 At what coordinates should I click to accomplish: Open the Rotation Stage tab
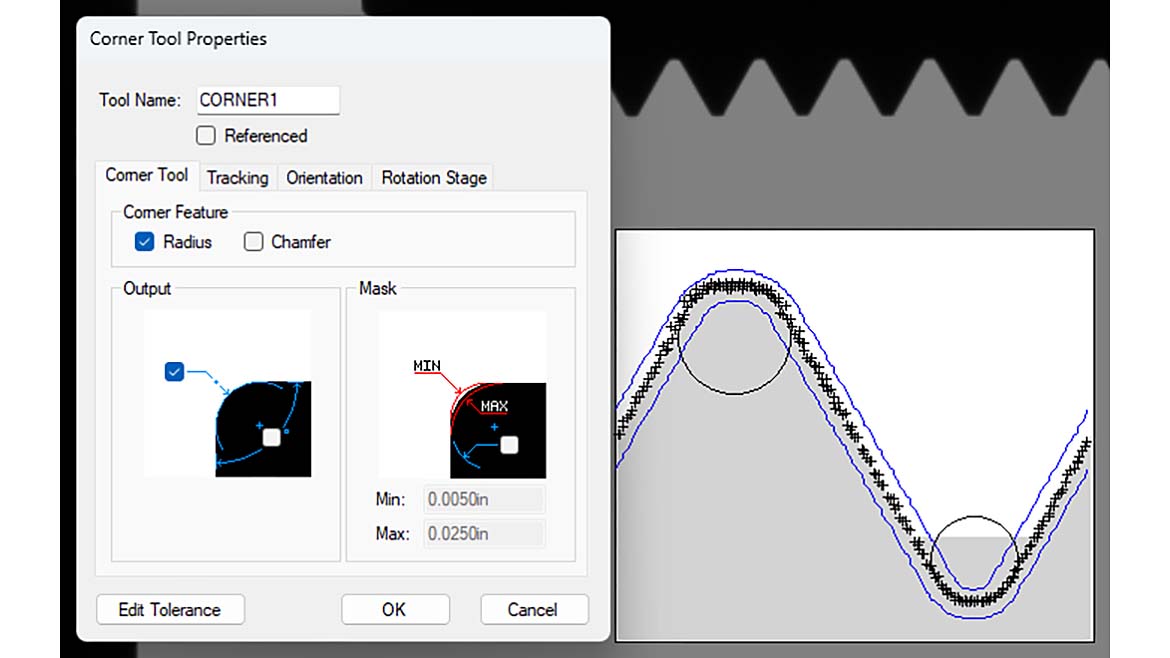click(434, 178)
